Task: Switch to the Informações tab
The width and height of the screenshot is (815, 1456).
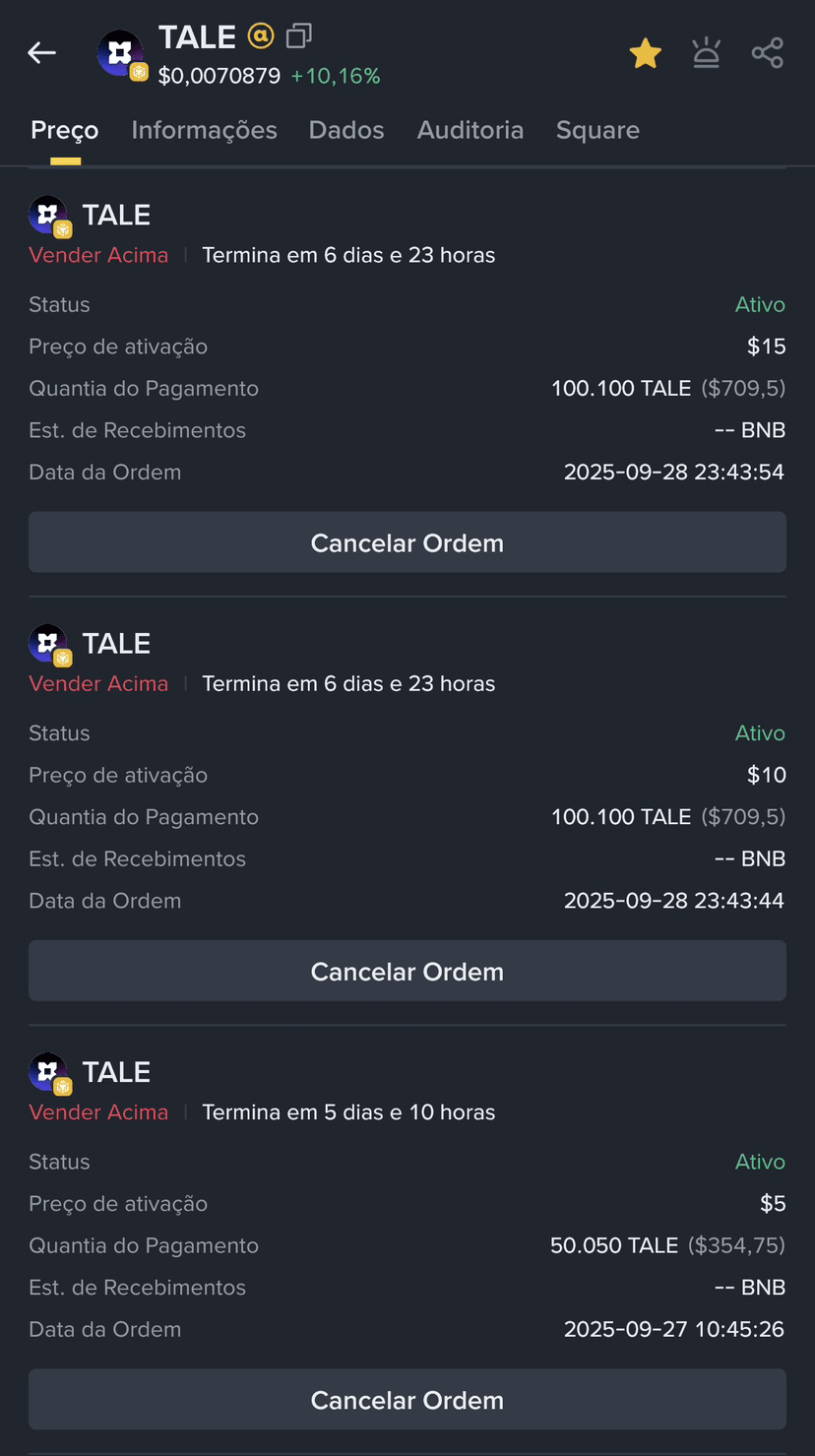Action: 204,130
